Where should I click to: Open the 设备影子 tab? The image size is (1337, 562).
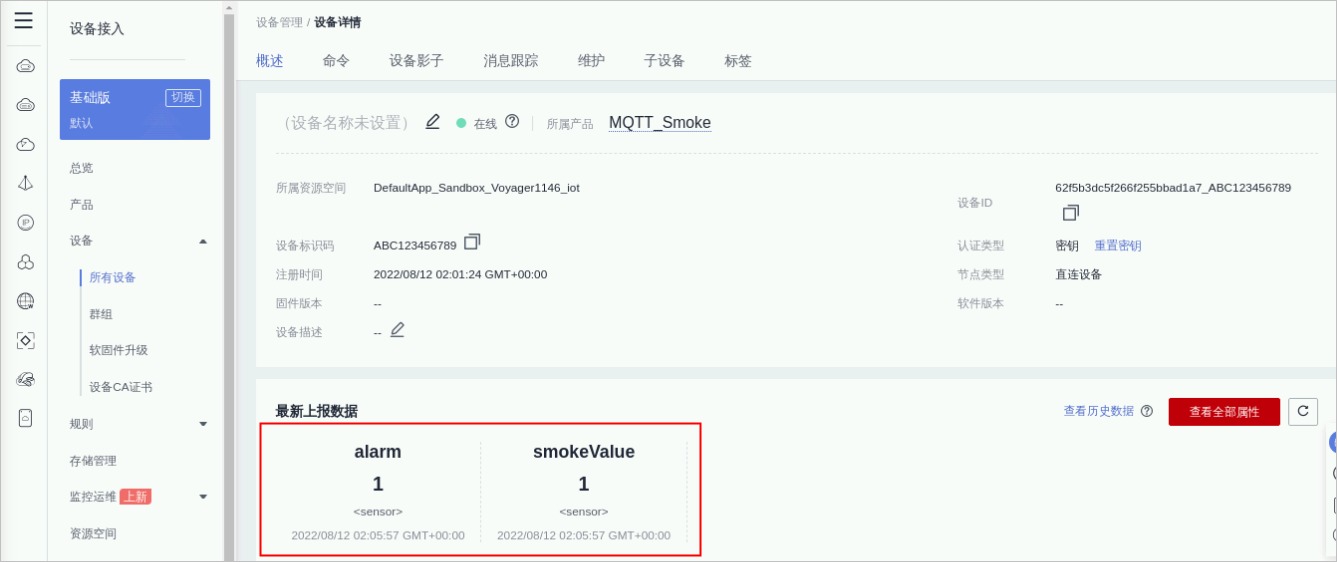tap(416, 61)
